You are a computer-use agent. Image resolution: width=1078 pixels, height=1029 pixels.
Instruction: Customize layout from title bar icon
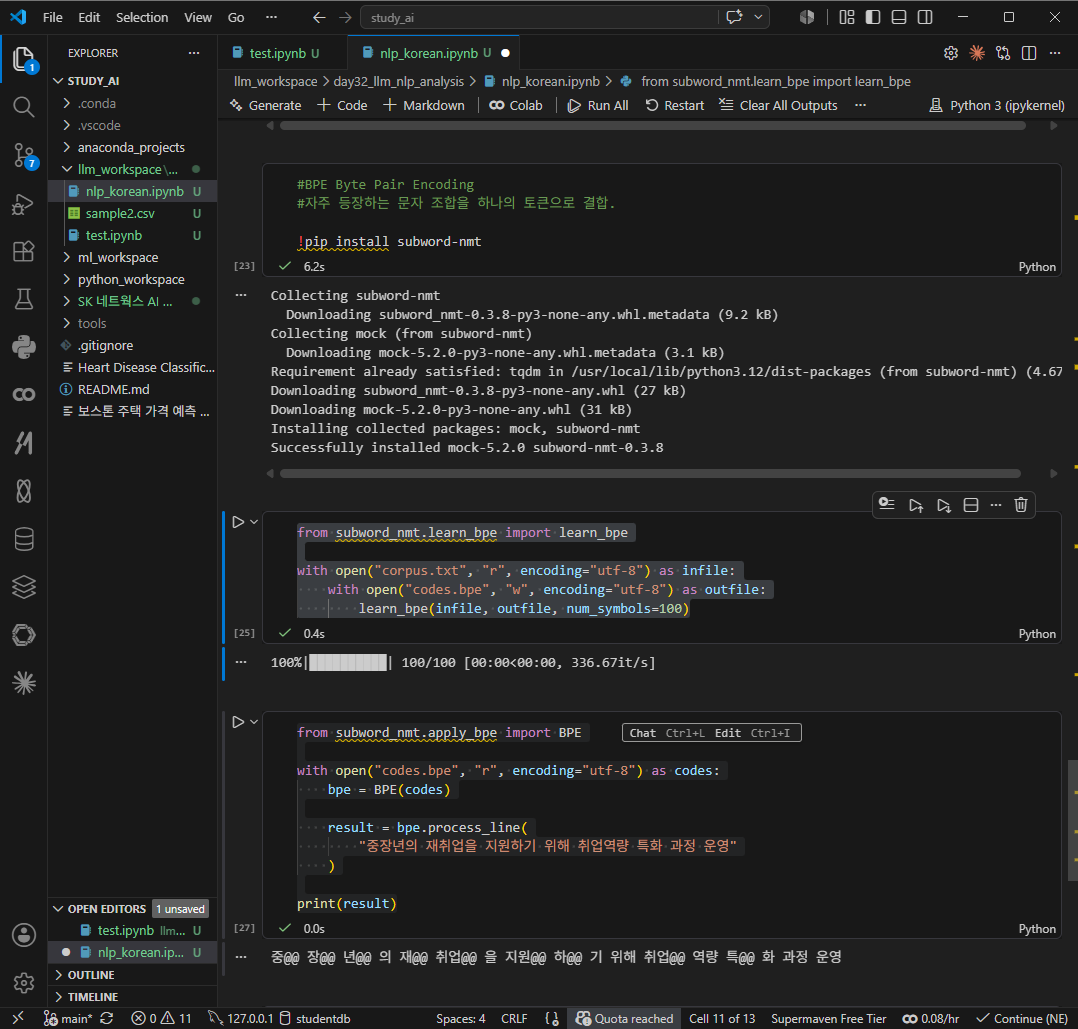pos(847,17)
